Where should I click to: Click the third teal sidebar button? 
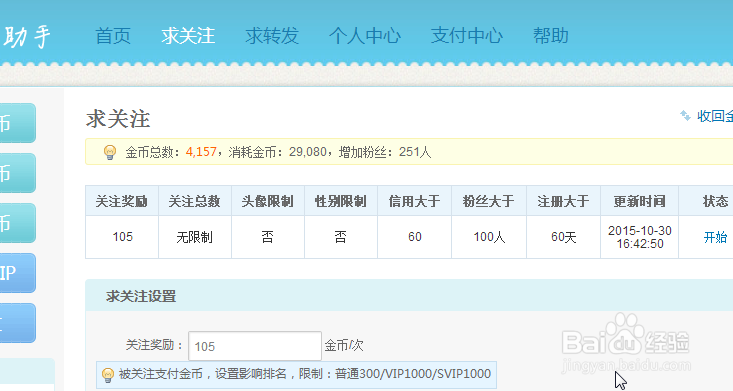tap(18, 223)
